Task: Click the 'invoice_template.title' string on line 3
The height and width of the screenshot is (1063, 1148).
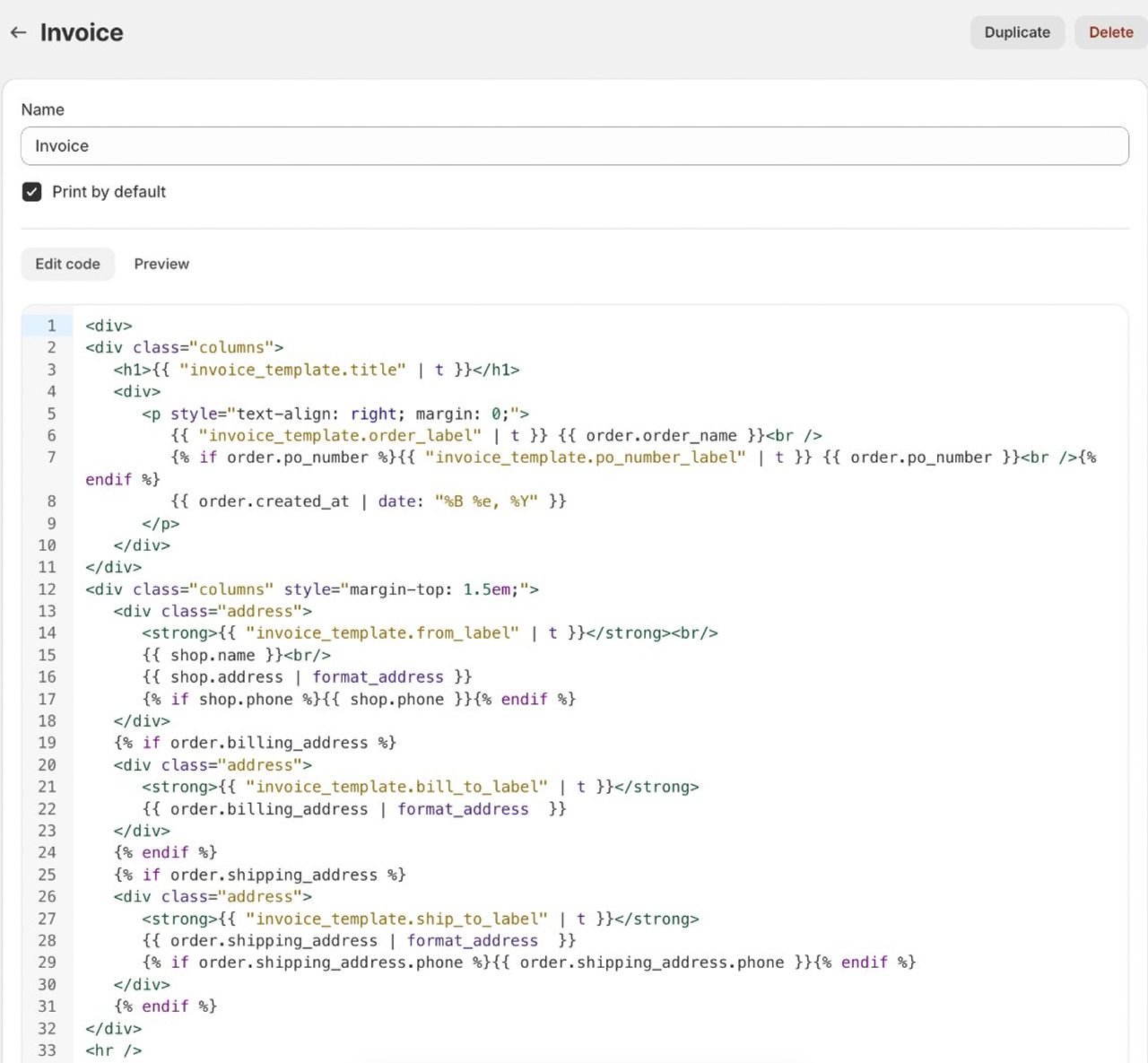Action: 292,370
